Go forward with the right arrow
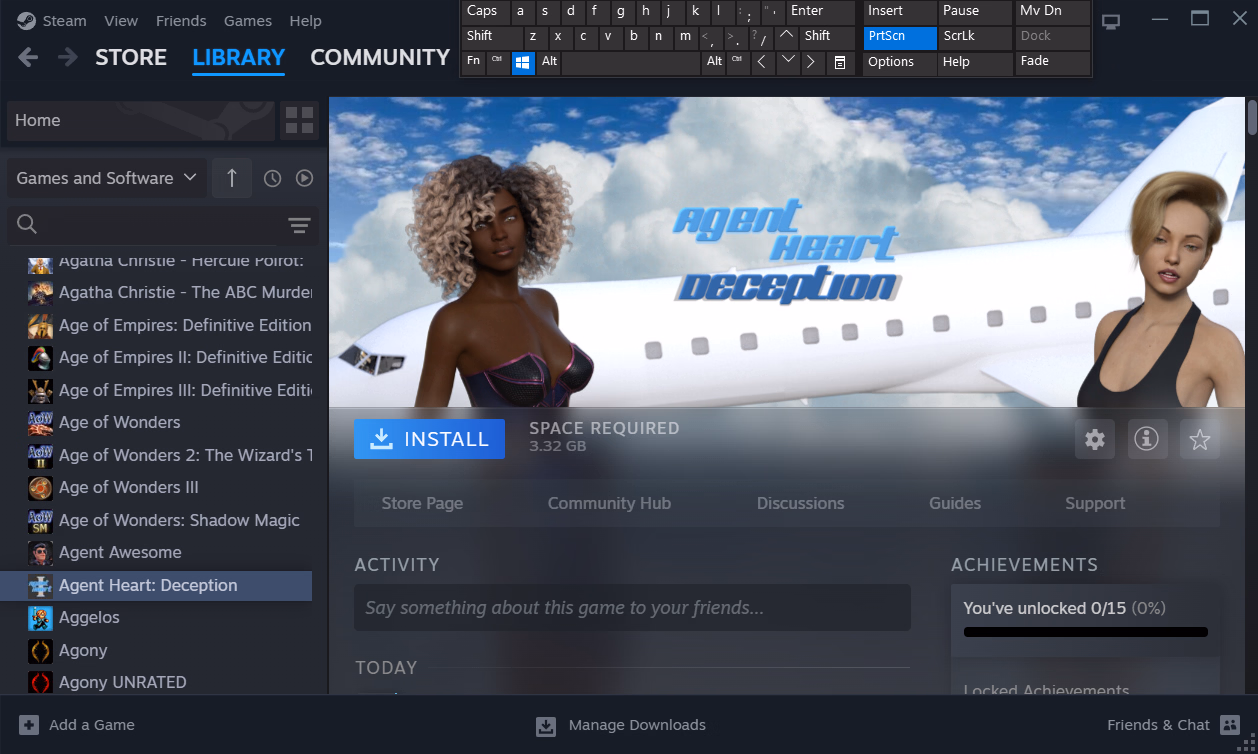Image resolution: width=1258 pixels, height=754 pixels. click(x=67, y=57)
